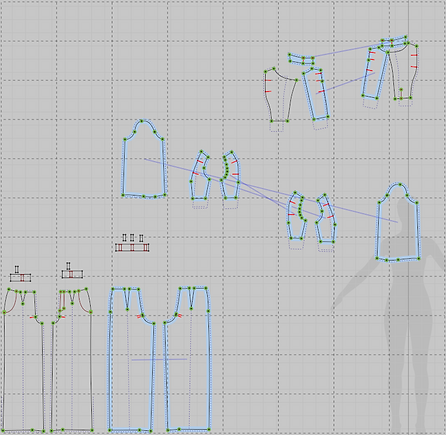The width and height of the screenshot is (446, 435).
Task: Select the leftmost unselected trouser pattern piece
Action: (x=23, y=361)
